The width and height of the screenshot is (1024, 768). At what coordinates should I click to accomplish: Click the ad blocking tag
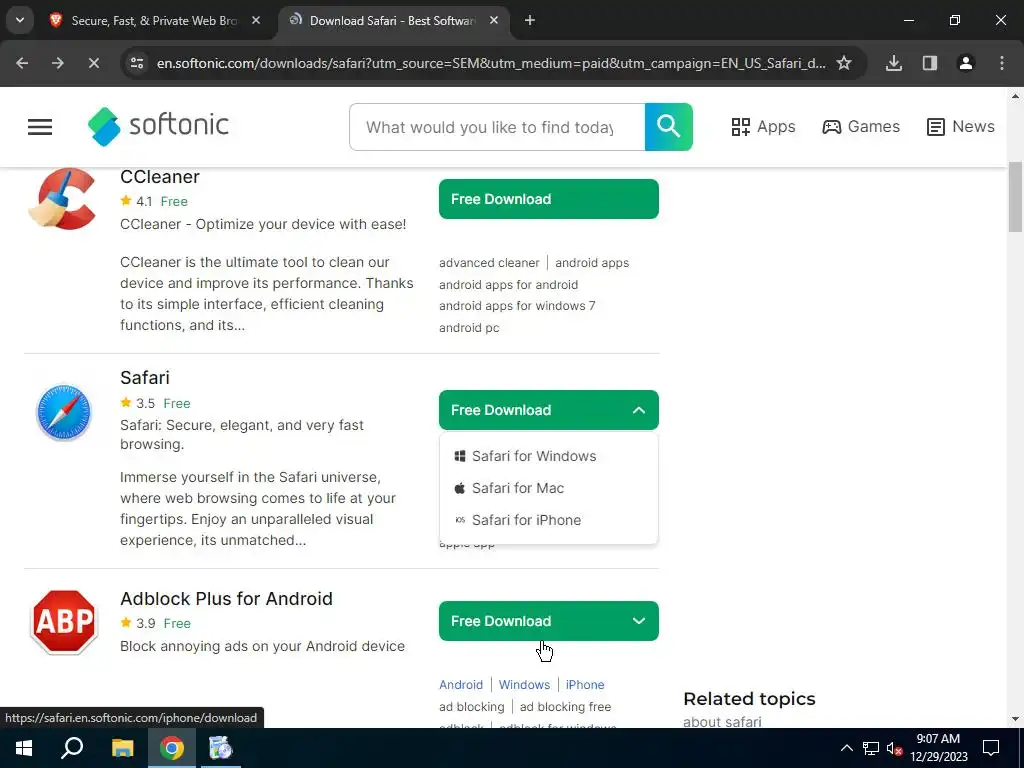click(x=472, y=707)
